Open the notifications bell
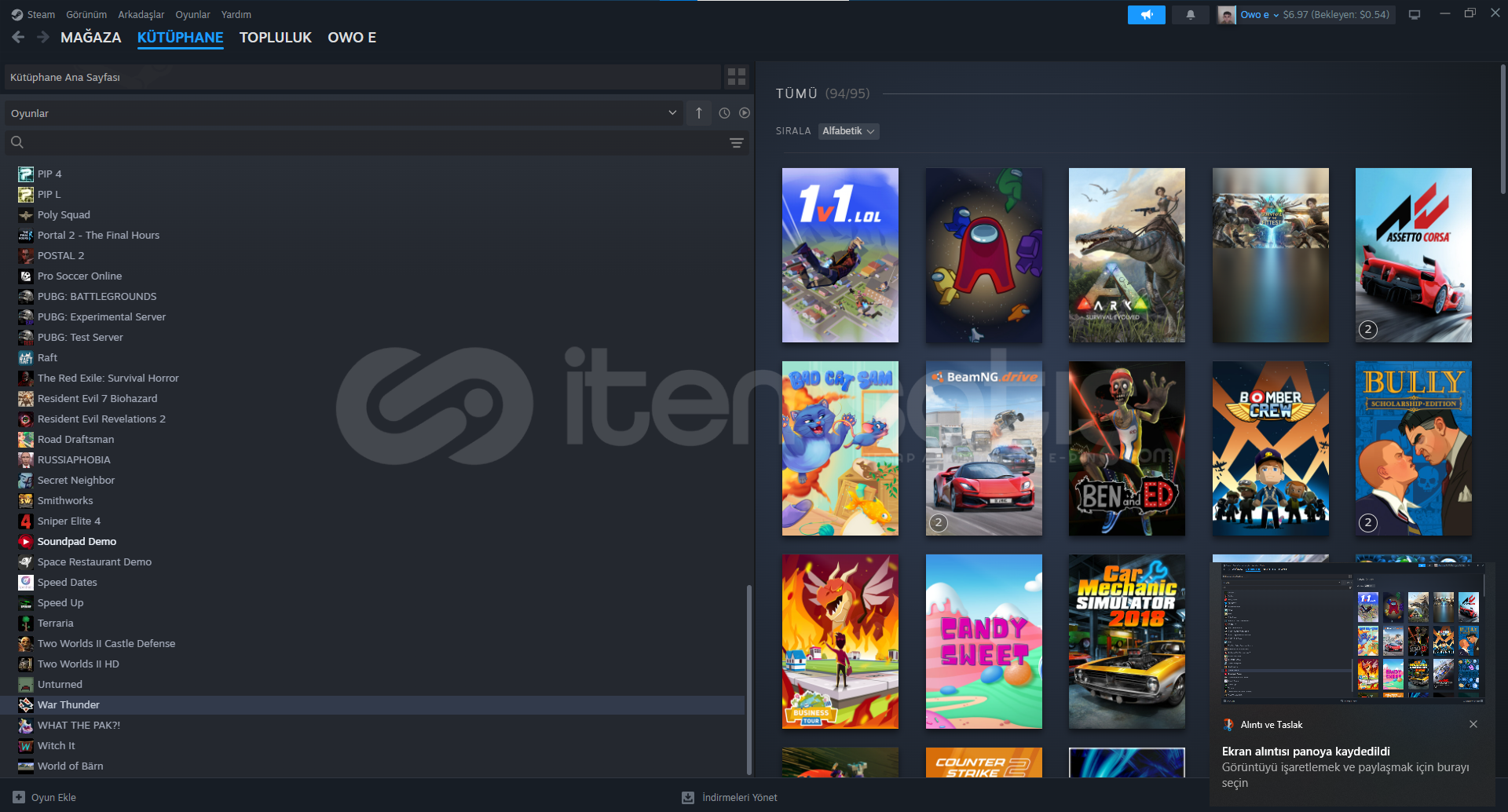Viewport: 1508px width, 812px height. pyautogui.click(x=1190, y=15)
